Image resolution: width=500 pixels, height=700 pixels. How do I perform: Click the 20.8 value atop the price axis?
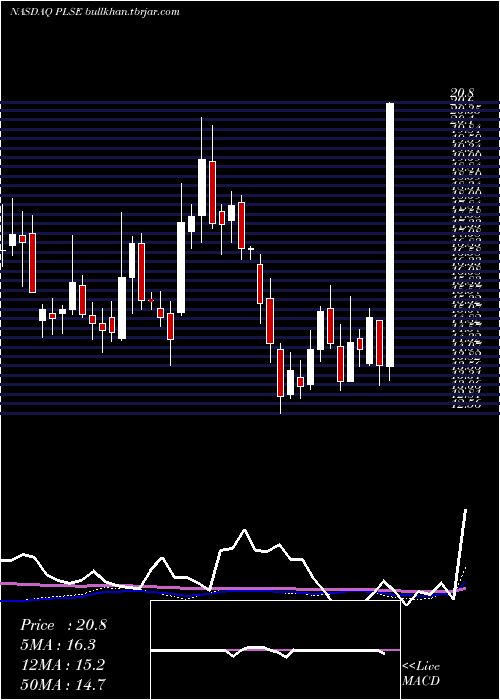tap(462, 93)
